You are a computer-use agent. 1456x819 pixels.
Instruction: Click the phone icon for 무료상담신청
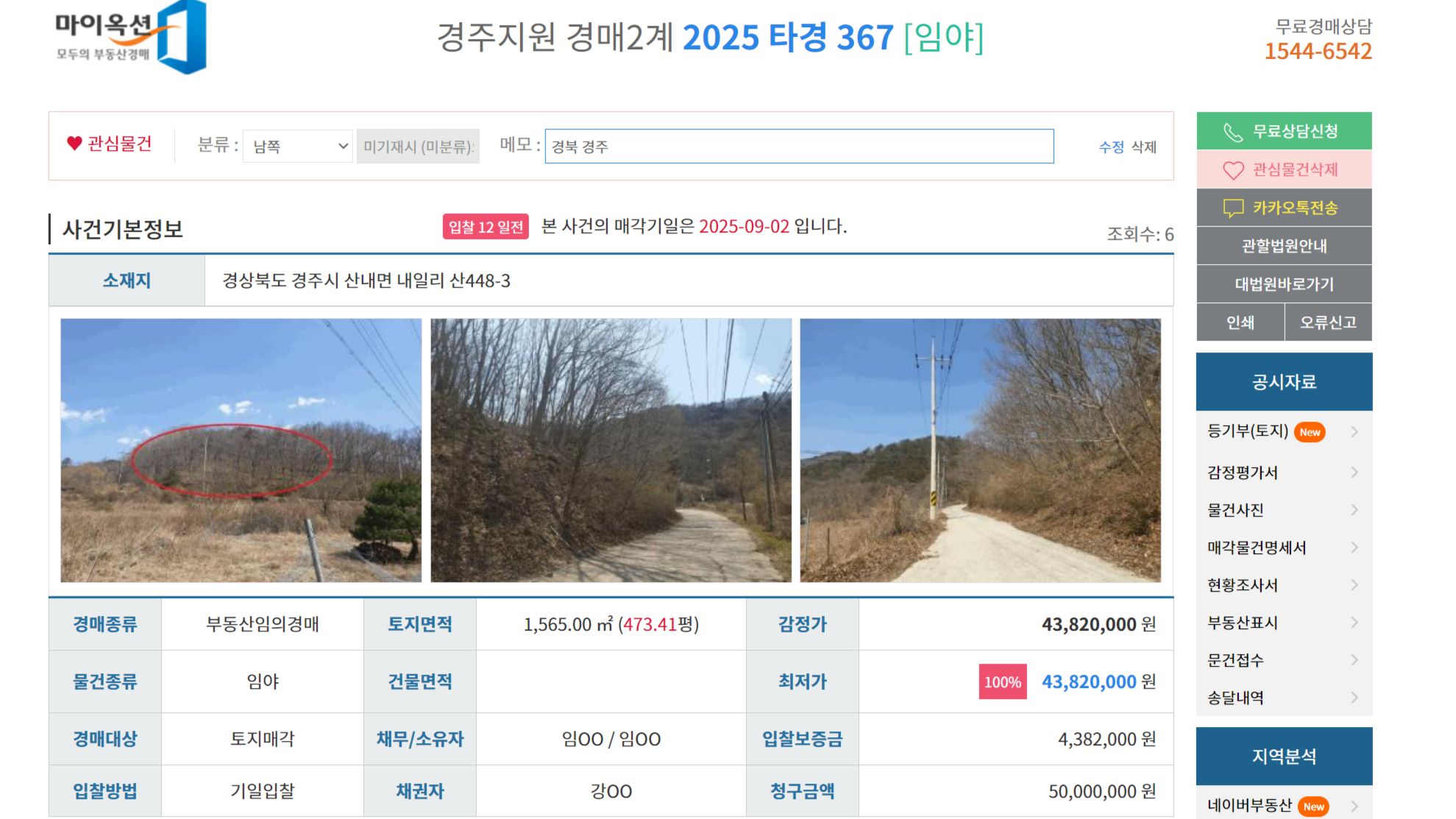[x=1233, y=132]
